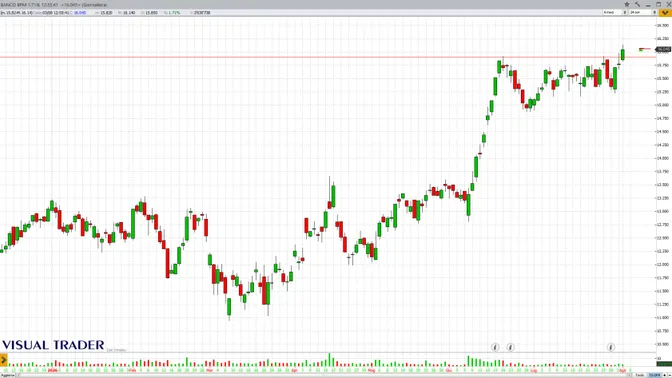Screen dimensions: 672x378
Task: Click the horizontal scrollbar at the bottom
Action: coord(324,375)
